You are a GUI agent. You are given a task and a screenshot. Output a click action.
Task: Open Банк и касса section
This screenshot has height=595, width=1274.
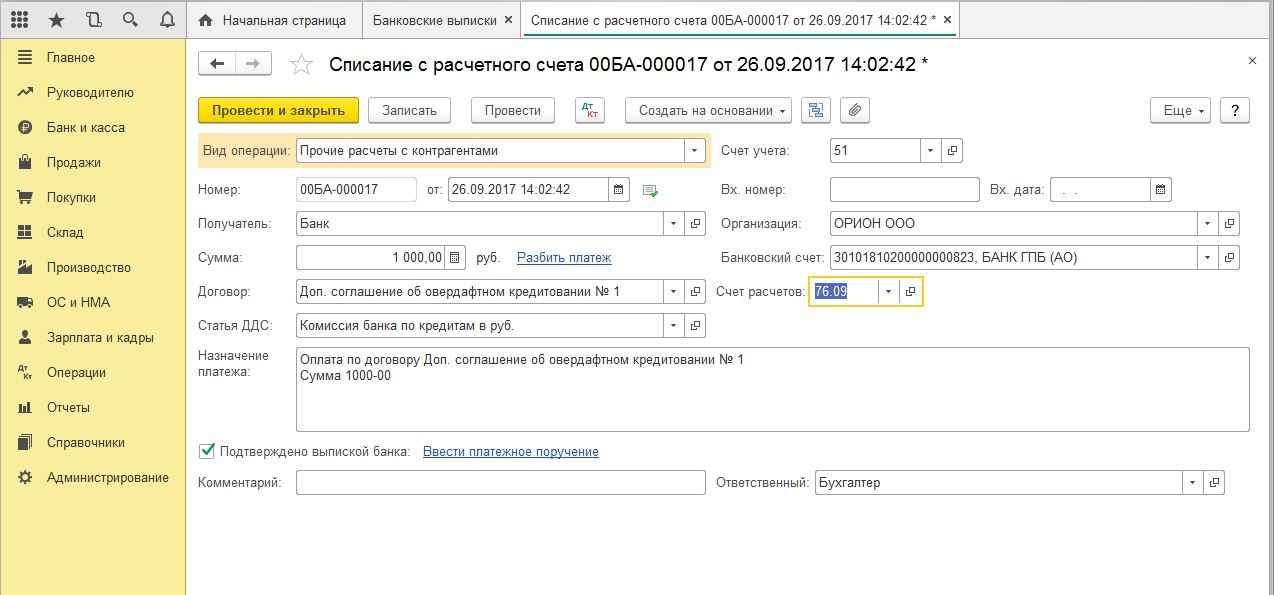coord(85,127)
